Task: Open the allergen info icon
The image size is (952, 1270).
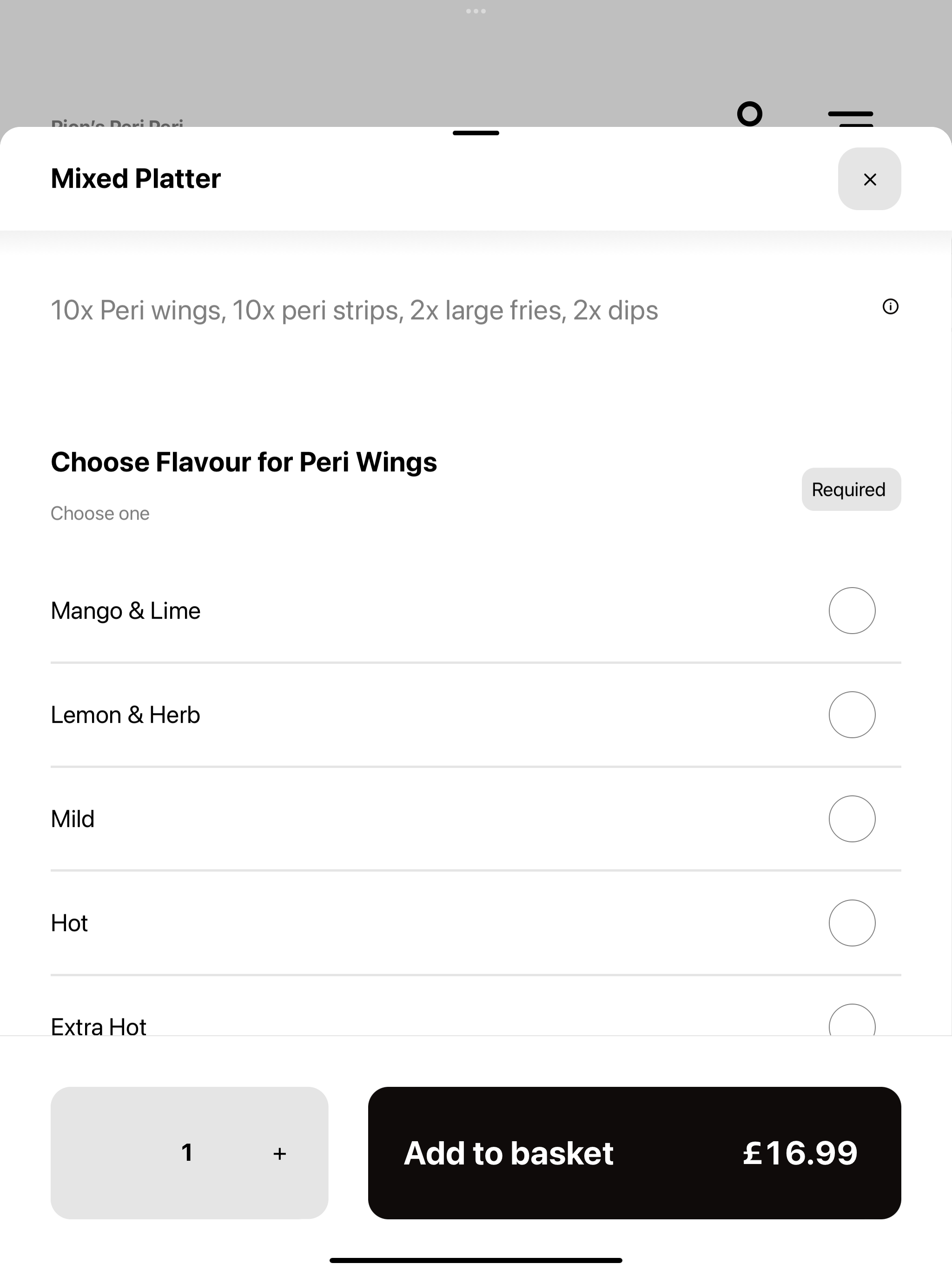Action: [891, 307]
